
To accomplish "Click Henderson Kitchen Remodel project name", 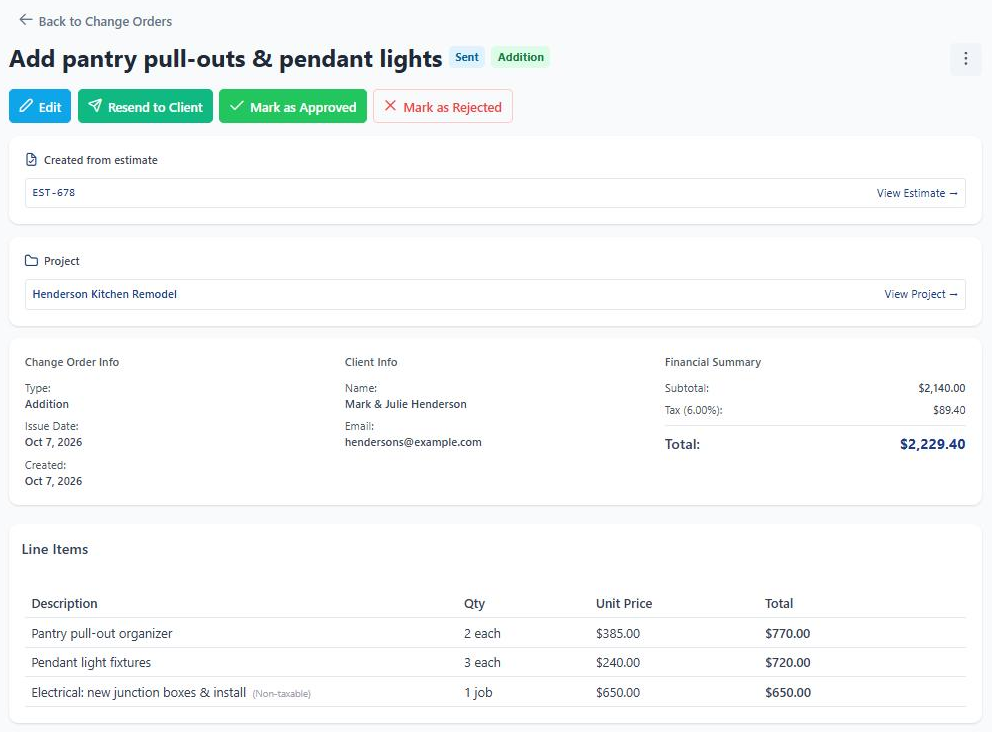I will click(x=104, y=294).
